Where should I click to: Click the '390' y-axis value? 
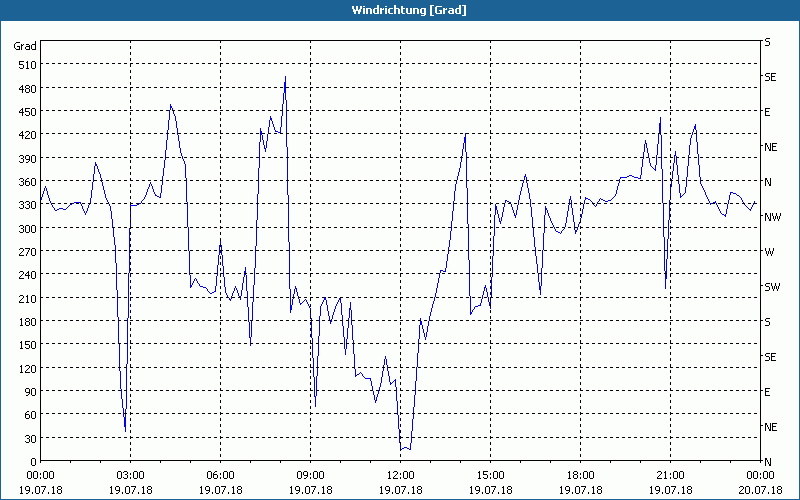tap(28, 158)
